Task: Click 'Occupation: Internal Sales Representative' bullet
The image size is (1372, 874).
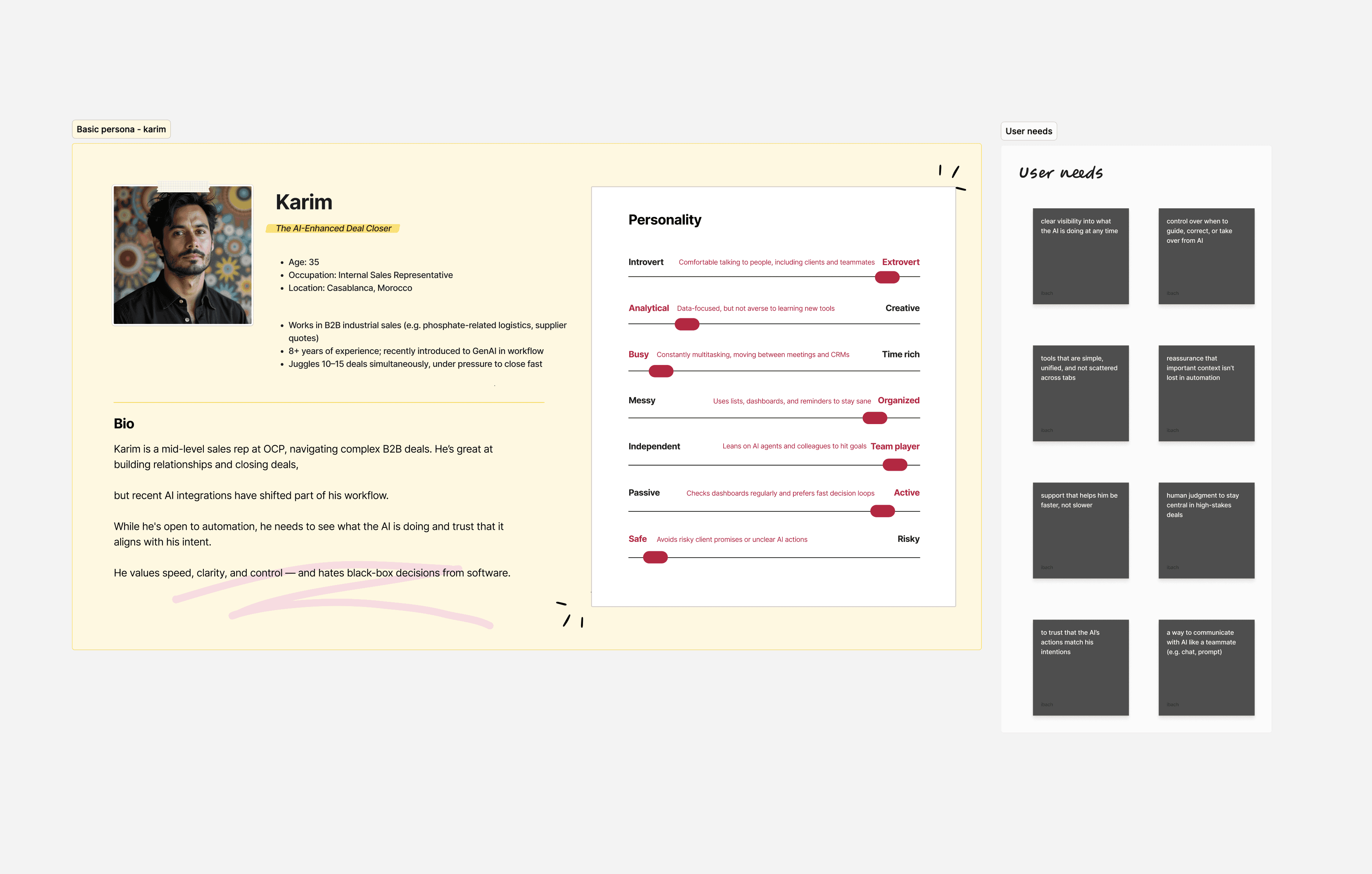Action: pyautogui.click(x=370, y=275)
